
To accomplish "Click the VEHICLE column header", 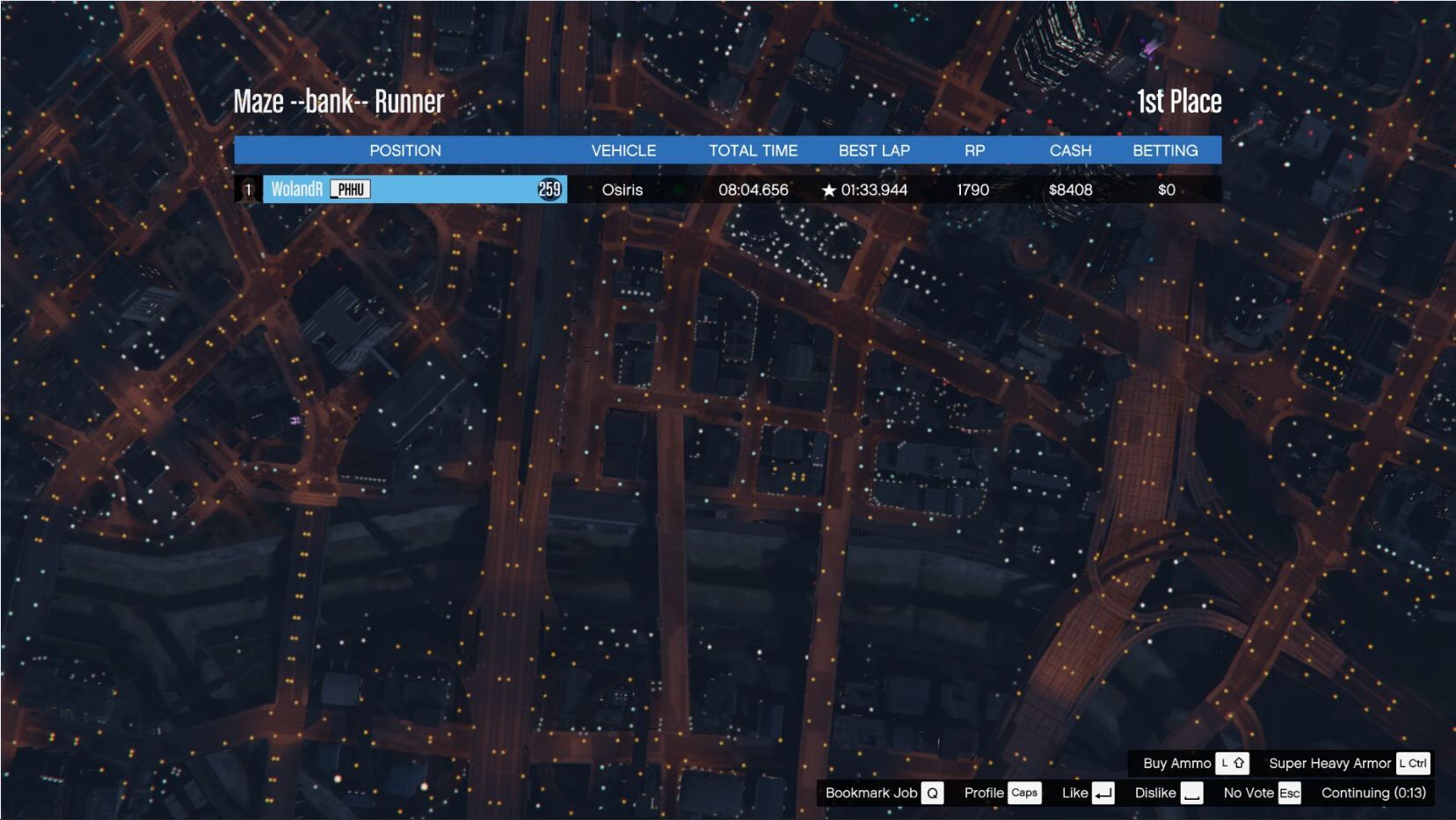I will point(623,150).
